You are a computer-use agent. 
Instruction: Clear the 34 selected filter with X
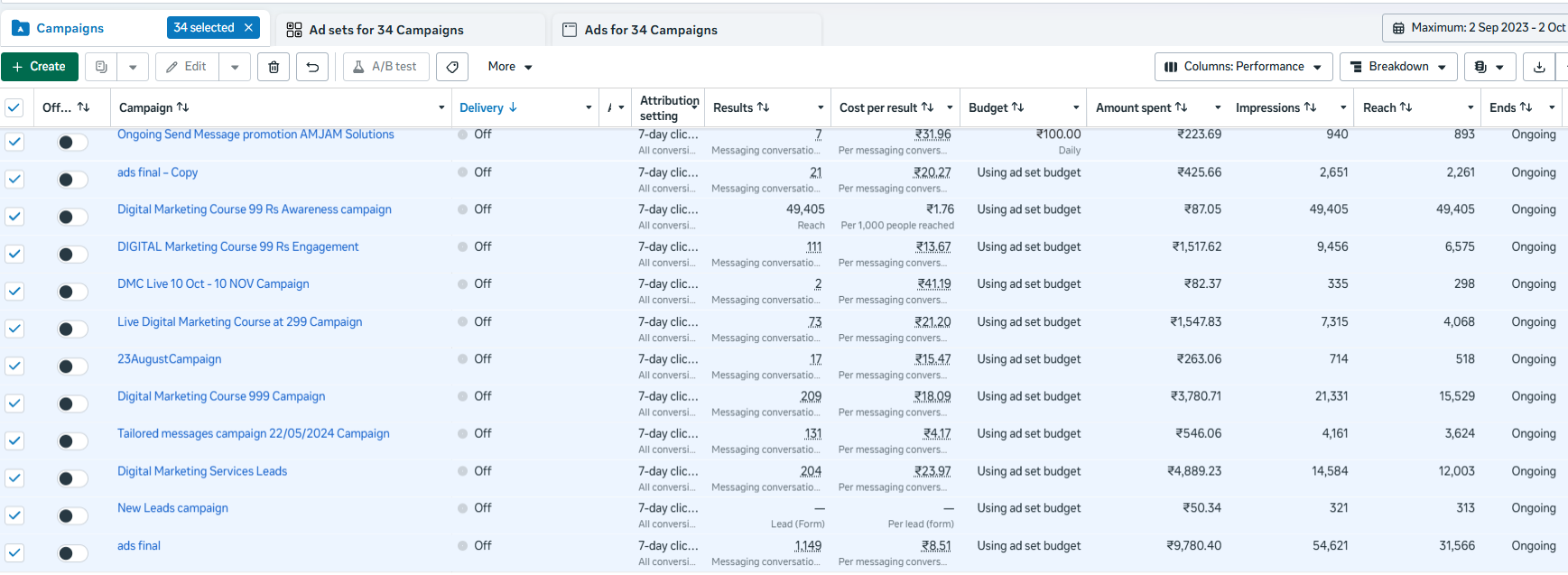point(248,28)
